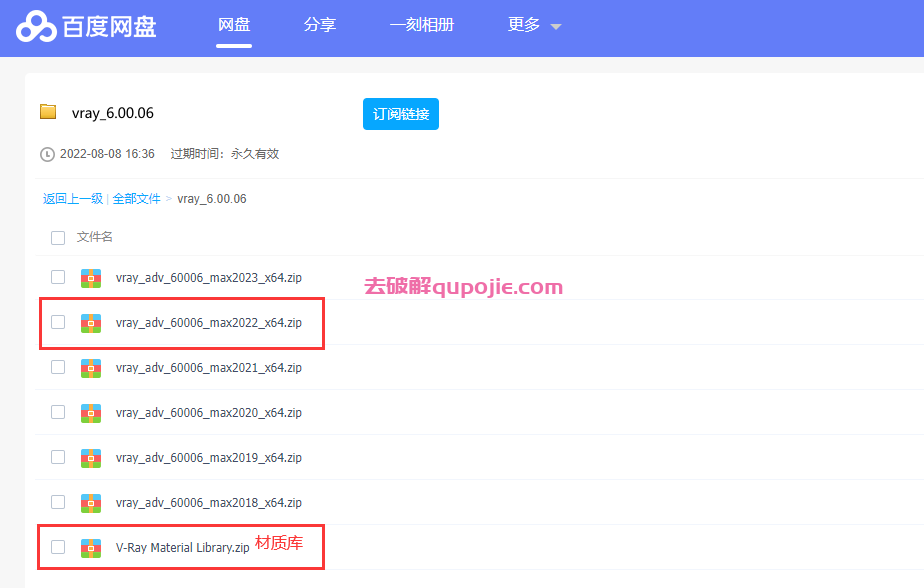This screenshot has width=924, height=588.
Task: Click zip icon of vray_adv_60006_max2021_x64.zip
Action: 91,368
